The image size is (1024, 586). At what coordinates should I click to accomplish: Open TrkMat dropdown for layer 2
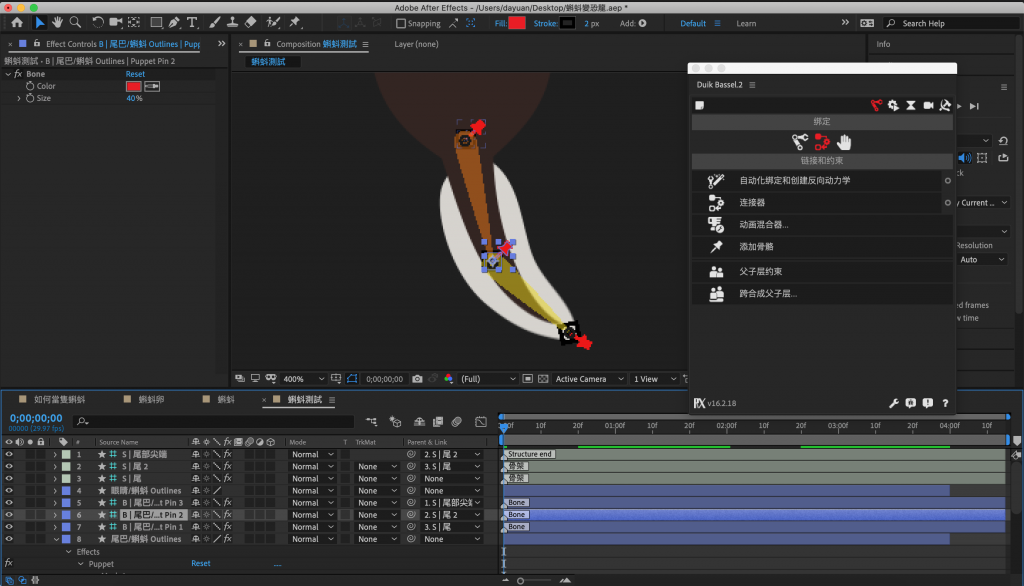click(377, 466)
